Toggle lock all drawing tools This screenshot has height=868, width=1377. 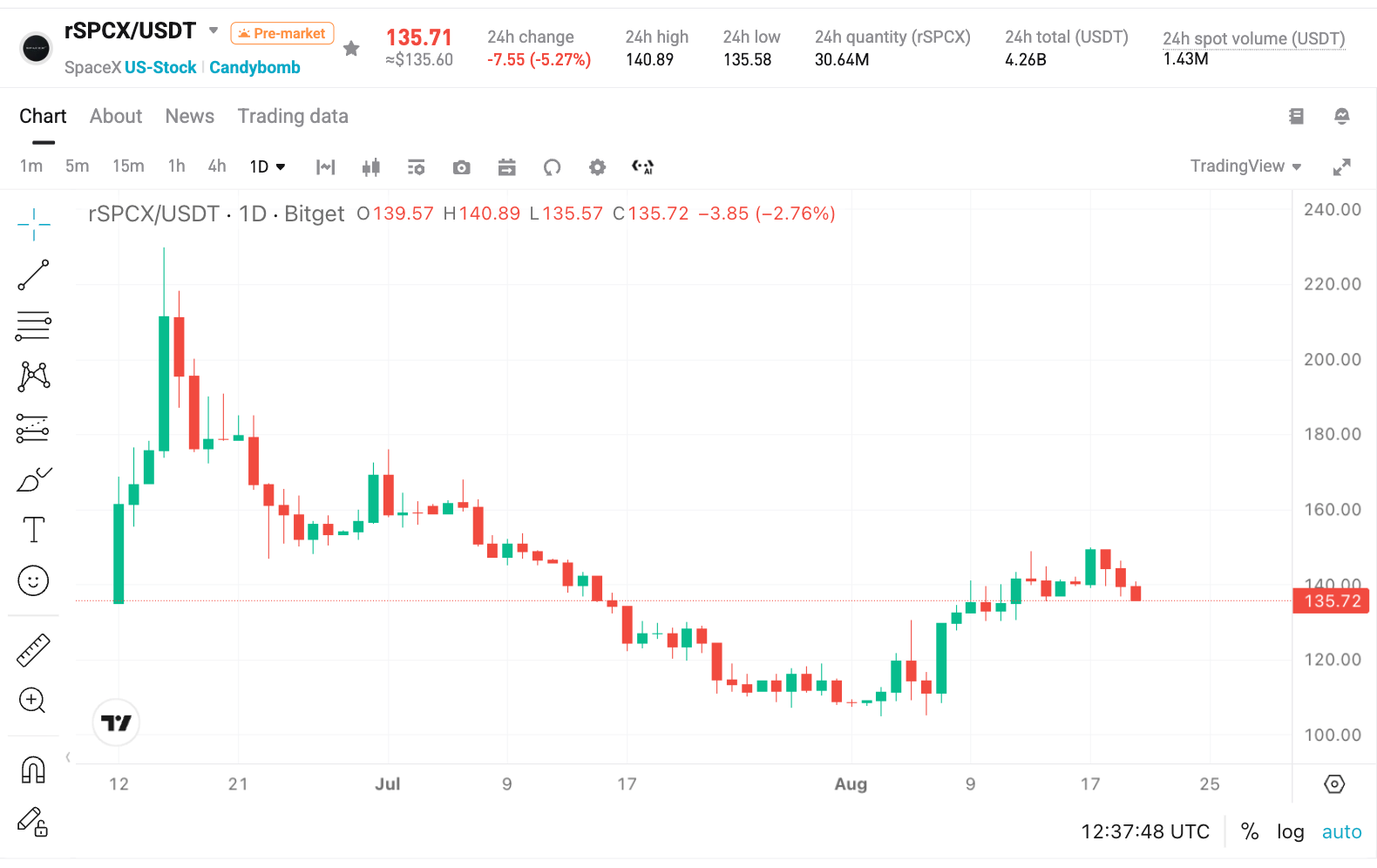(33, 822)
